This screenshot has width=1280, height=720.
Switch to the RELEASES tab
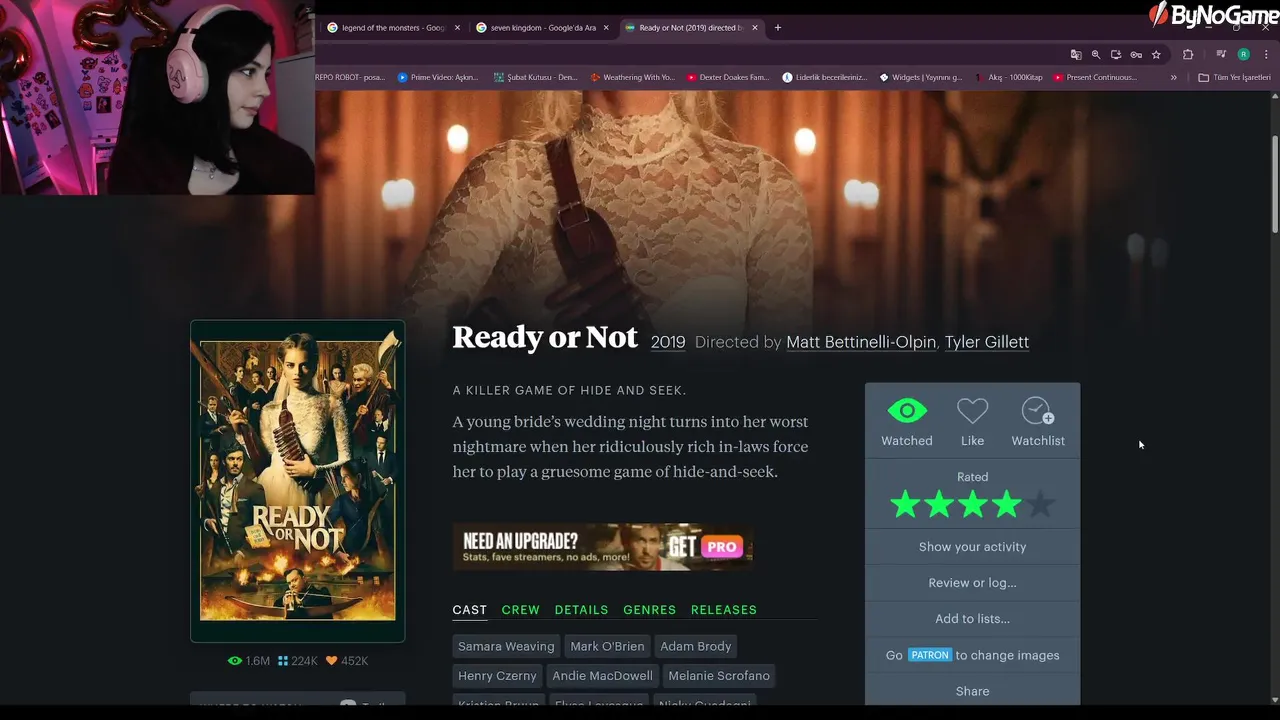723,610
